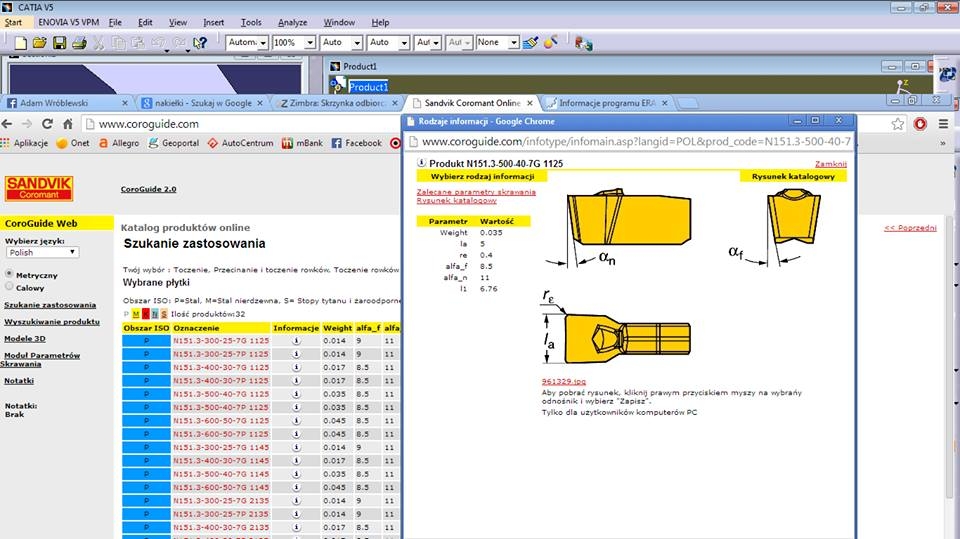Open the Insert menu in CATIA
This screenshot has height=539, width=960.
[214, 22]
